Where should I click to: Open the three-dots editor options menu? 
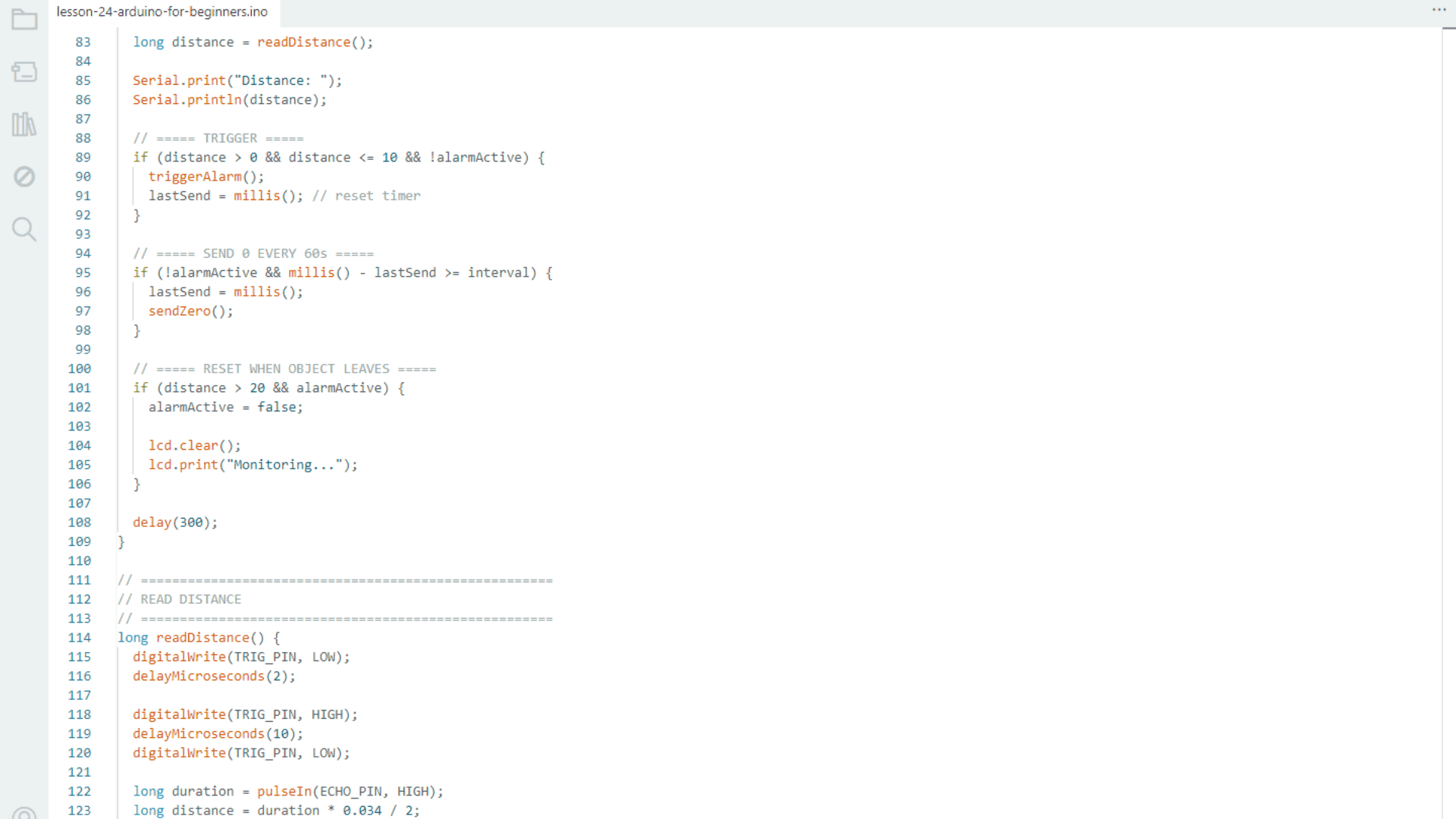tap(1439, 10)
